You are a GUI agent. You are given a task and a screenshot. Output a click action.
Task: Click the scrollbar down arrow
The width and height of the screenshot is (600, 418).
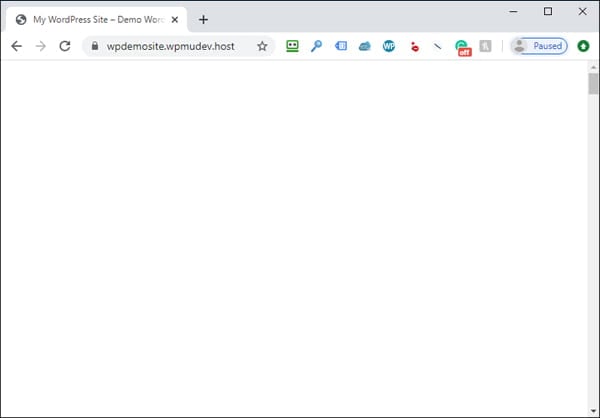point(593,411)
